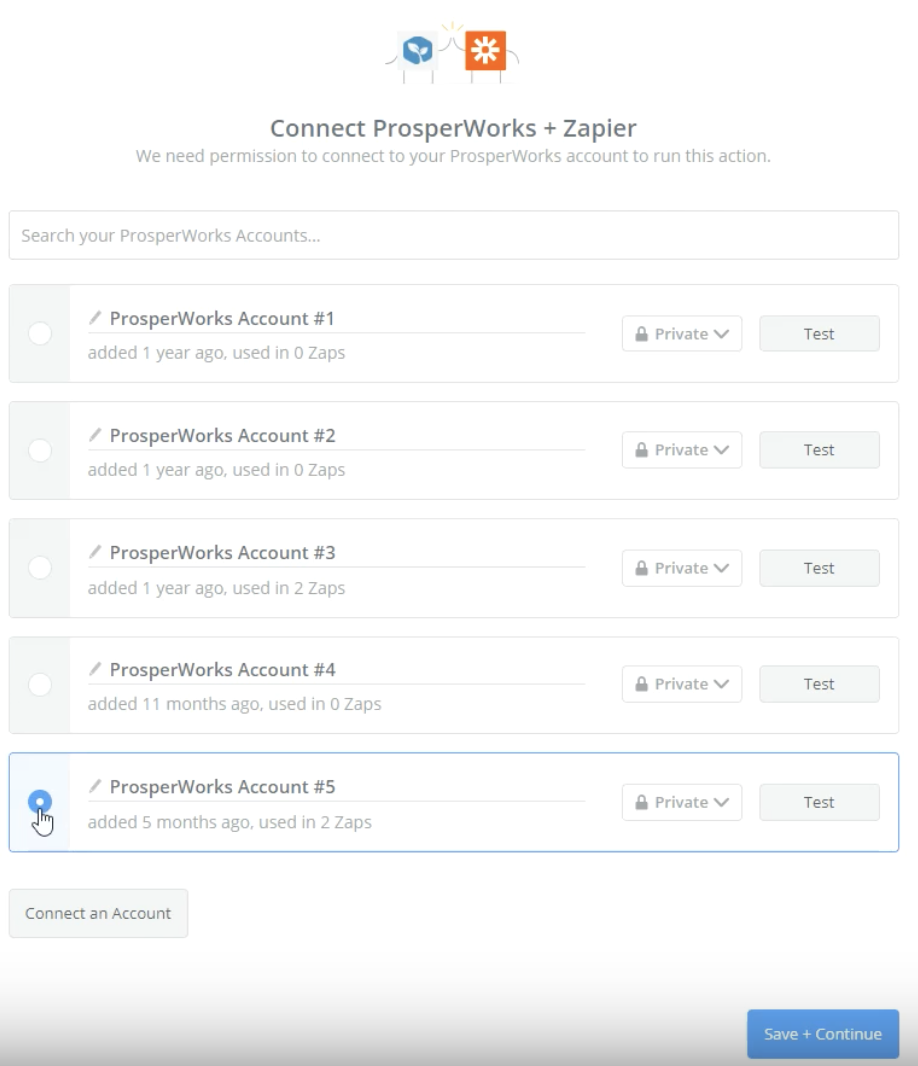Click pencil edit icon for Account #5

[x=95, y=786]
